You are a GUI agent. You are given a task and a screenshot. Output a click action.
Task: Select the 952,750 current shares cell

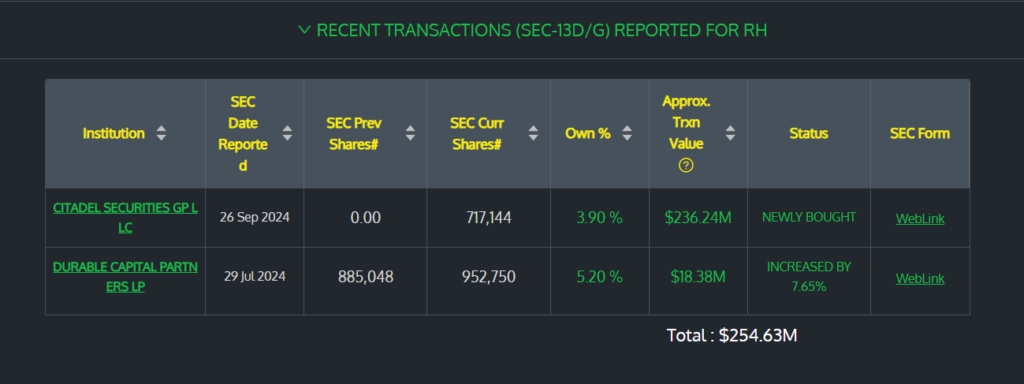click(488, 277)
